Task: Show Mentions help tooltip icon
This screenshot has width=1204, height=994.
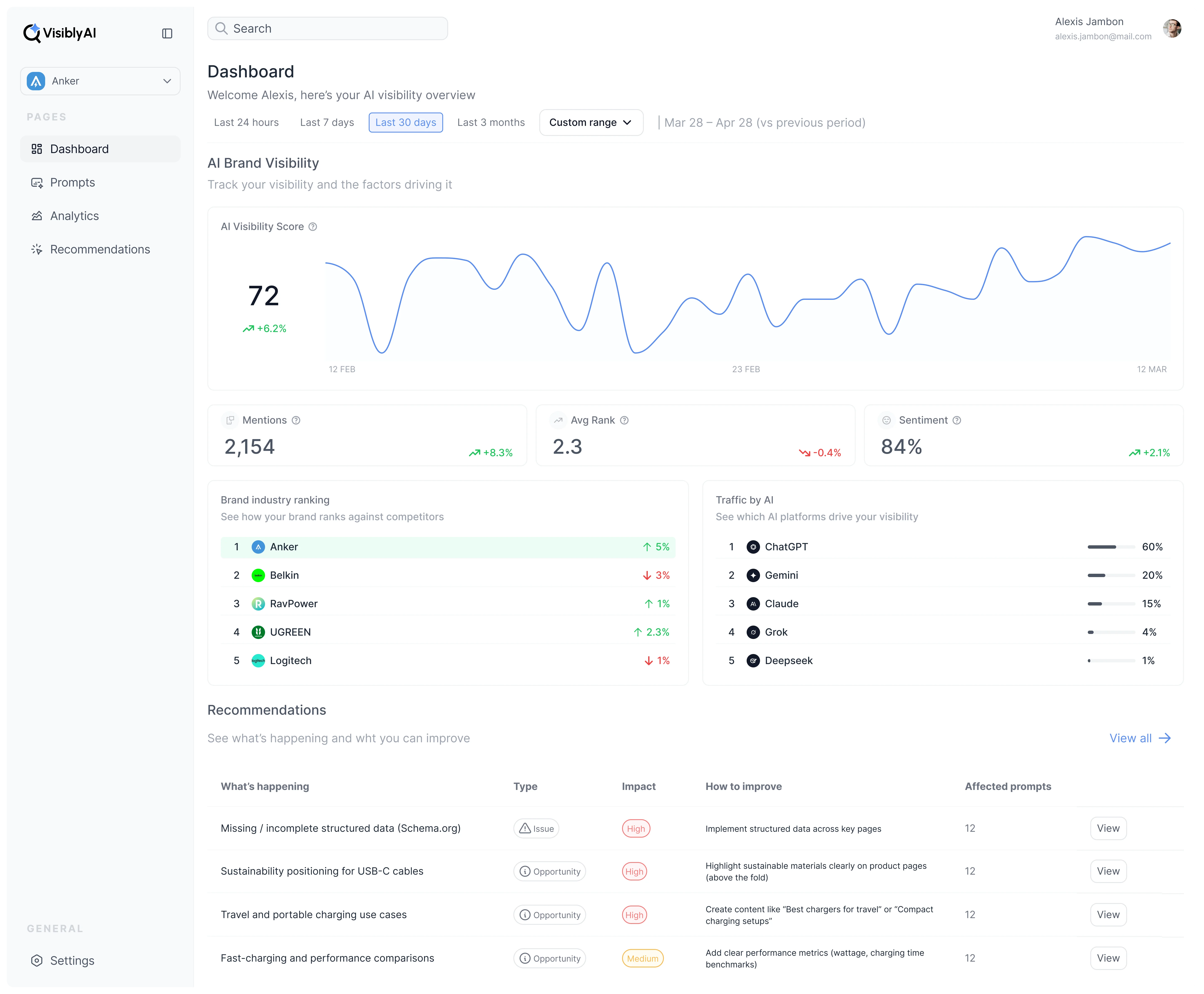Action: click(296, 420)
